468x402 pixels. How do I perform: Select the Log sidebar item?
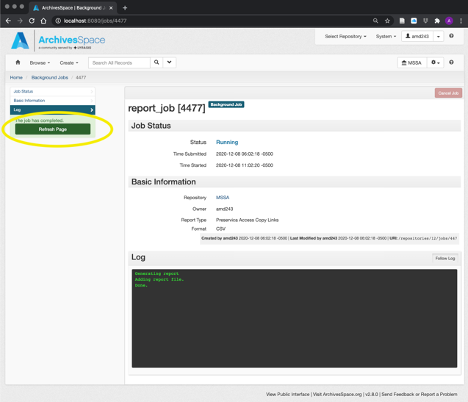tap(53, 110)
